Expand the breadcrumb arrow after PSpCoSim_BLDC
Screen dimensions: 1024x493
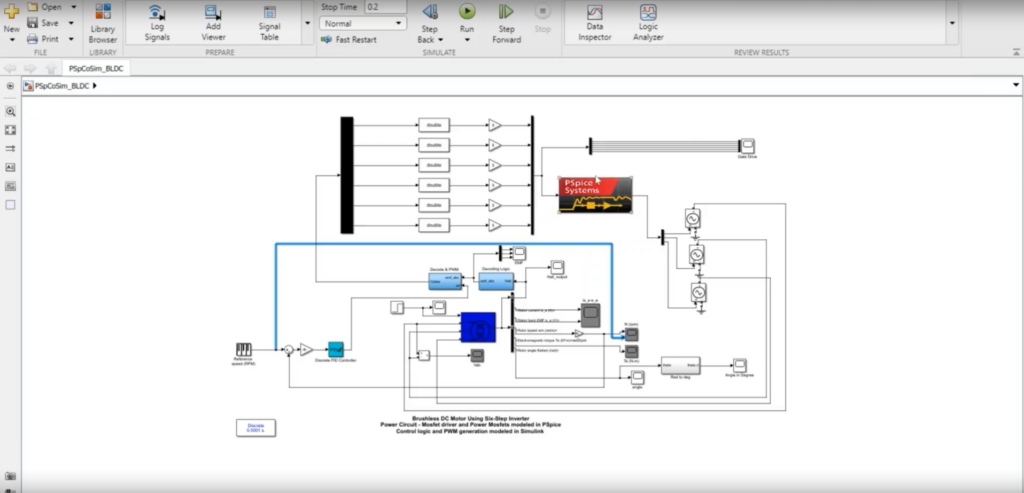click(95, 86)
